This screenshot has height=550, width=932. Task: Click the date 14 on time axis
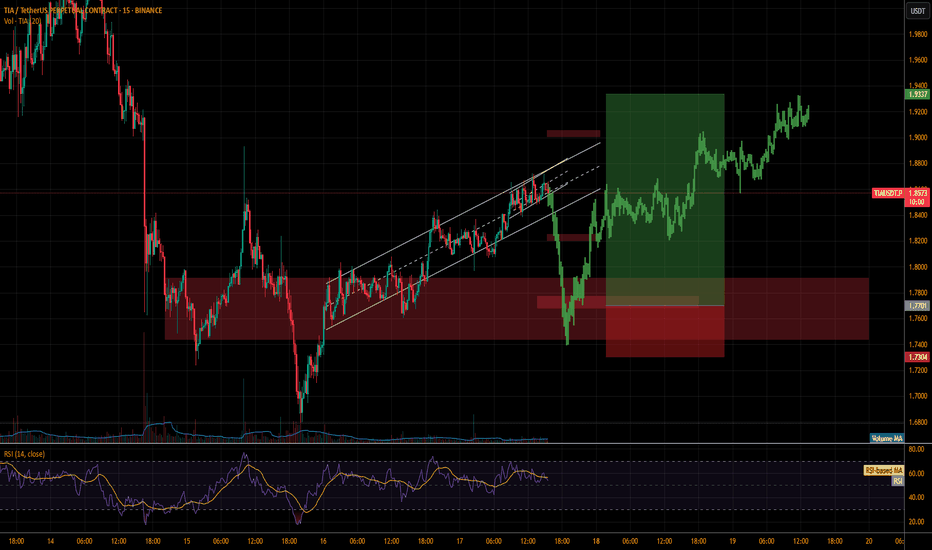51,541
